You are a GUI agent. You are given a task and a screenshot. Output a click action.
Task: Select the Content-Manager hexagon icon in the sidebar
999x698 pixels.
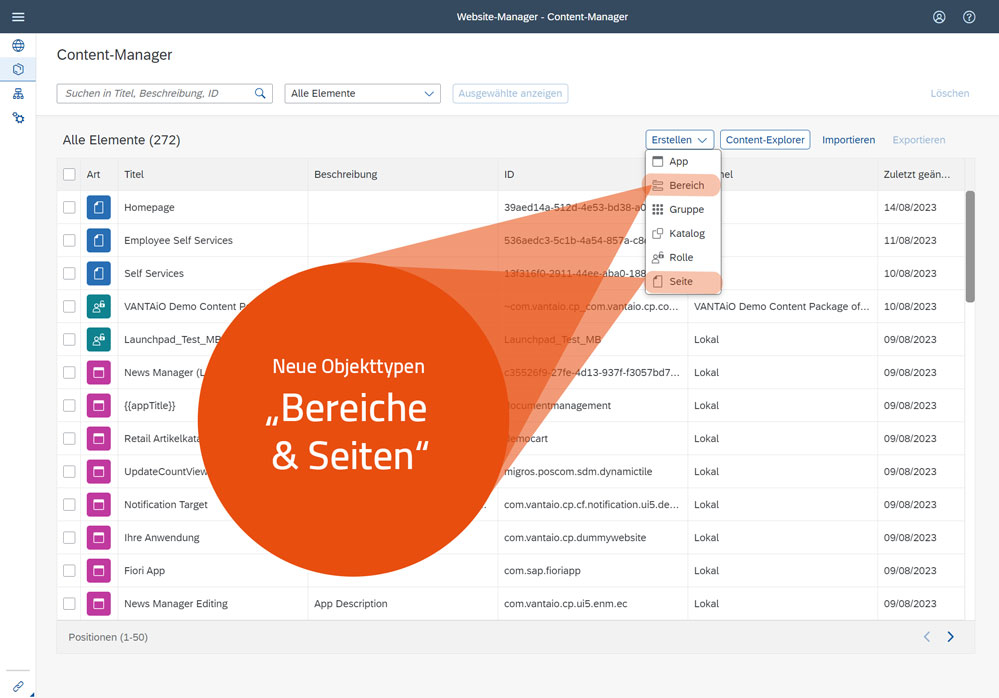(x=18, y=69)
